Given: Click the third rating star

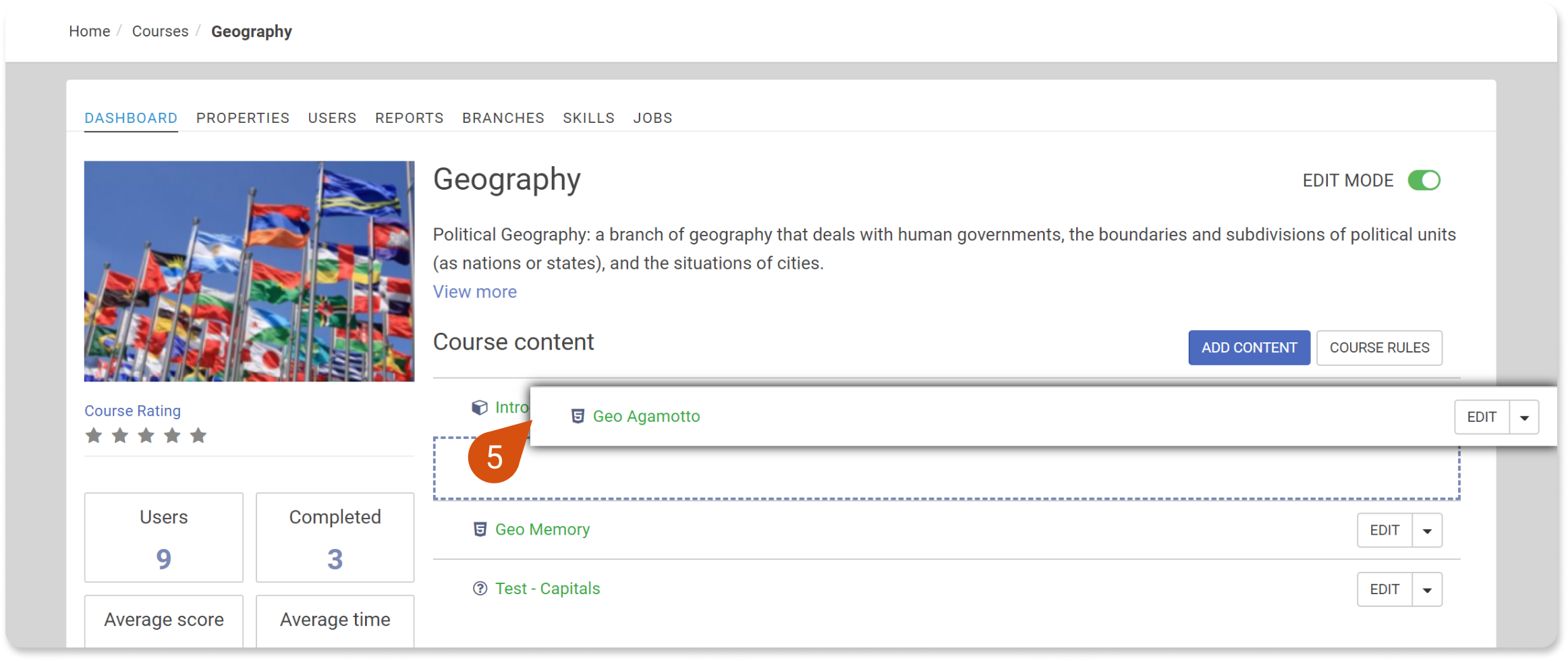Looking at the screenshot, I should pyautogui.click(x=146, y=435).
